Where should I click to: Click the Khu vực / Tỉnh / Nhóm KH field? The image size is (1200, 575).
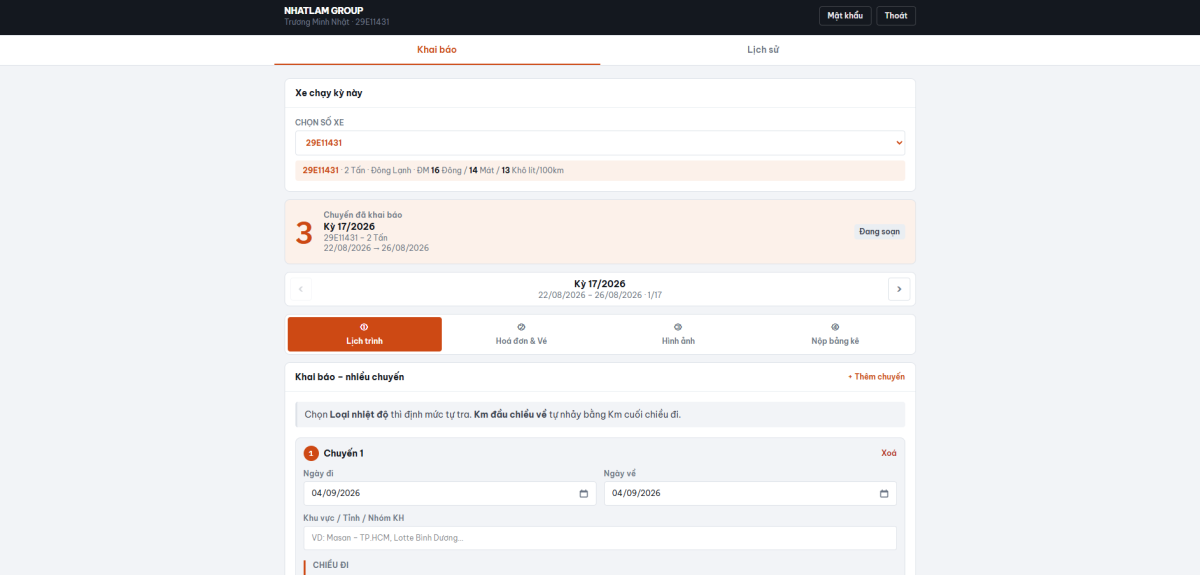click(x=600, y=538)
